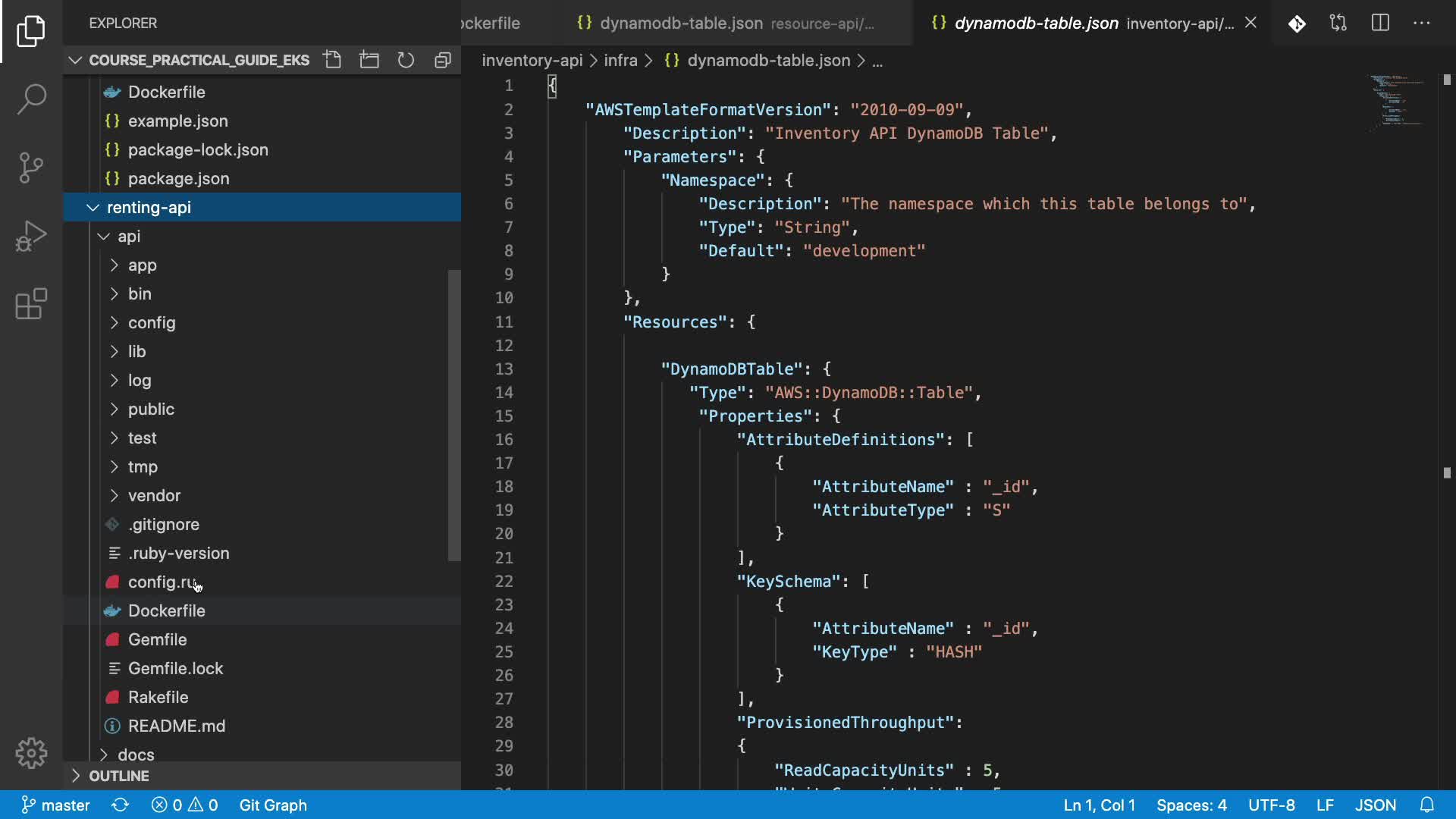Open Run and Debug view icon
This screenshot has width=1456, height=819.
(31, 236)
